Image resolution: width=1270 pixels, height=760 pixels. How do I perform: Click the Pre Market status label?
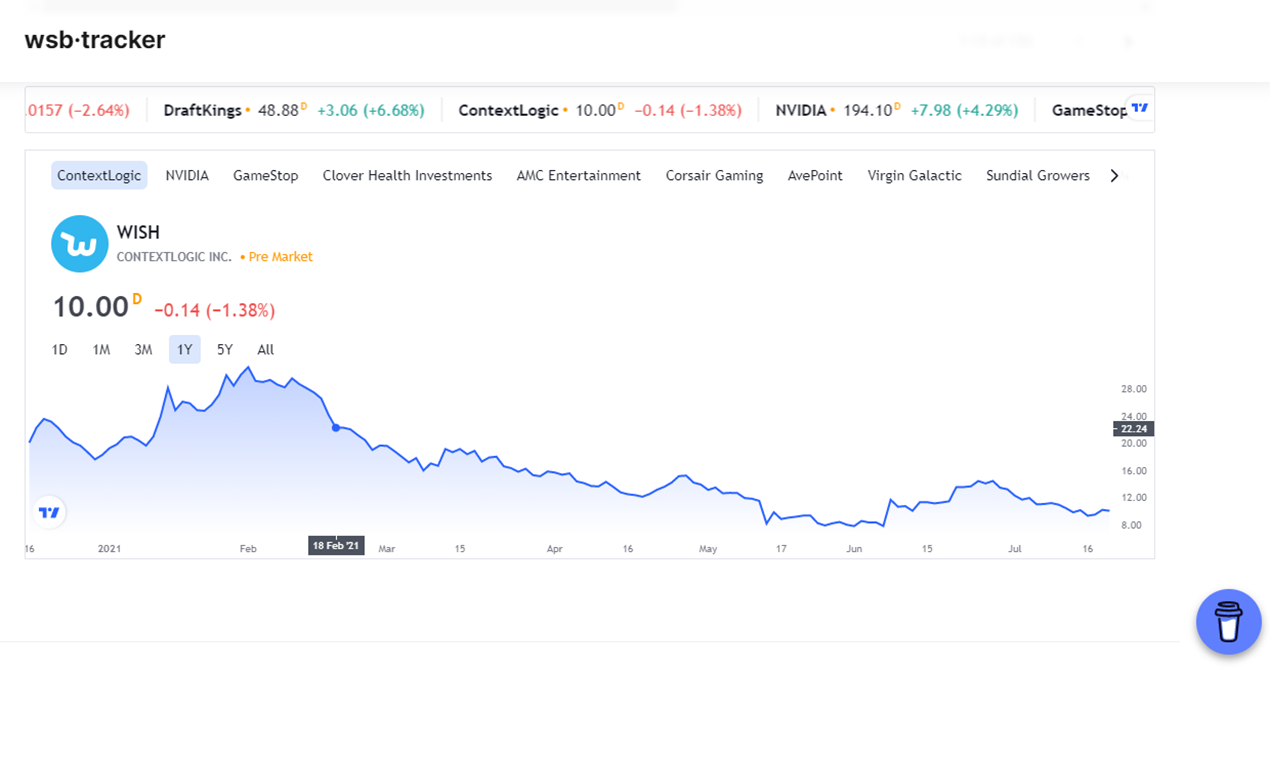pos(280,256)
